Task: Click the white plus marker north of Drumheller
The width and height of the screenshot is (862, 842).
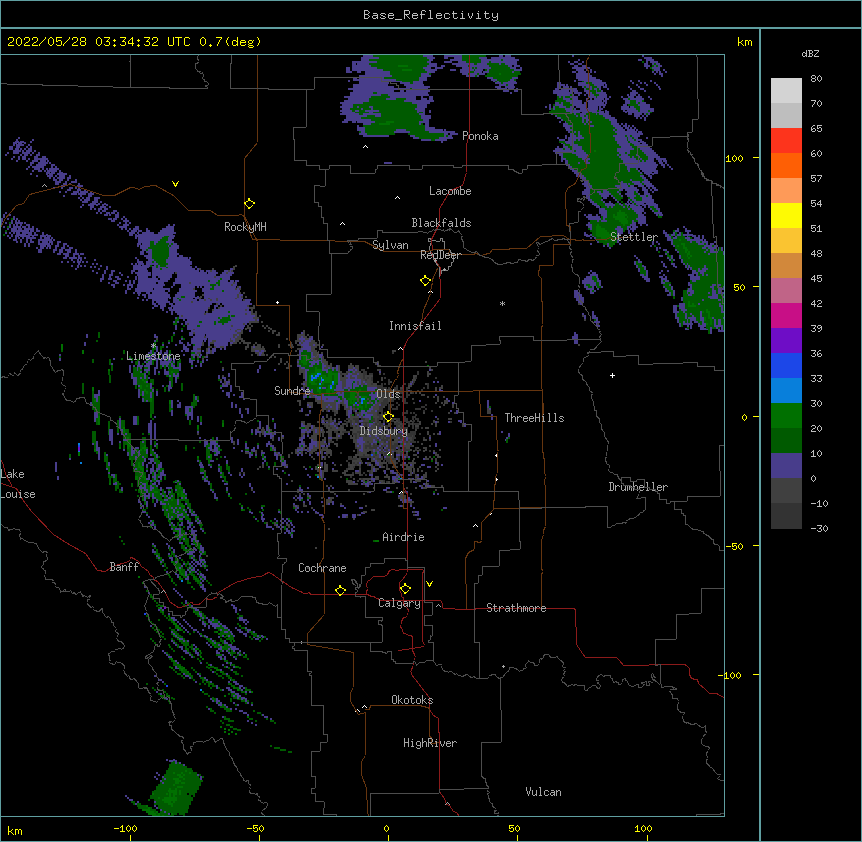Action: (x=612, y=376)
